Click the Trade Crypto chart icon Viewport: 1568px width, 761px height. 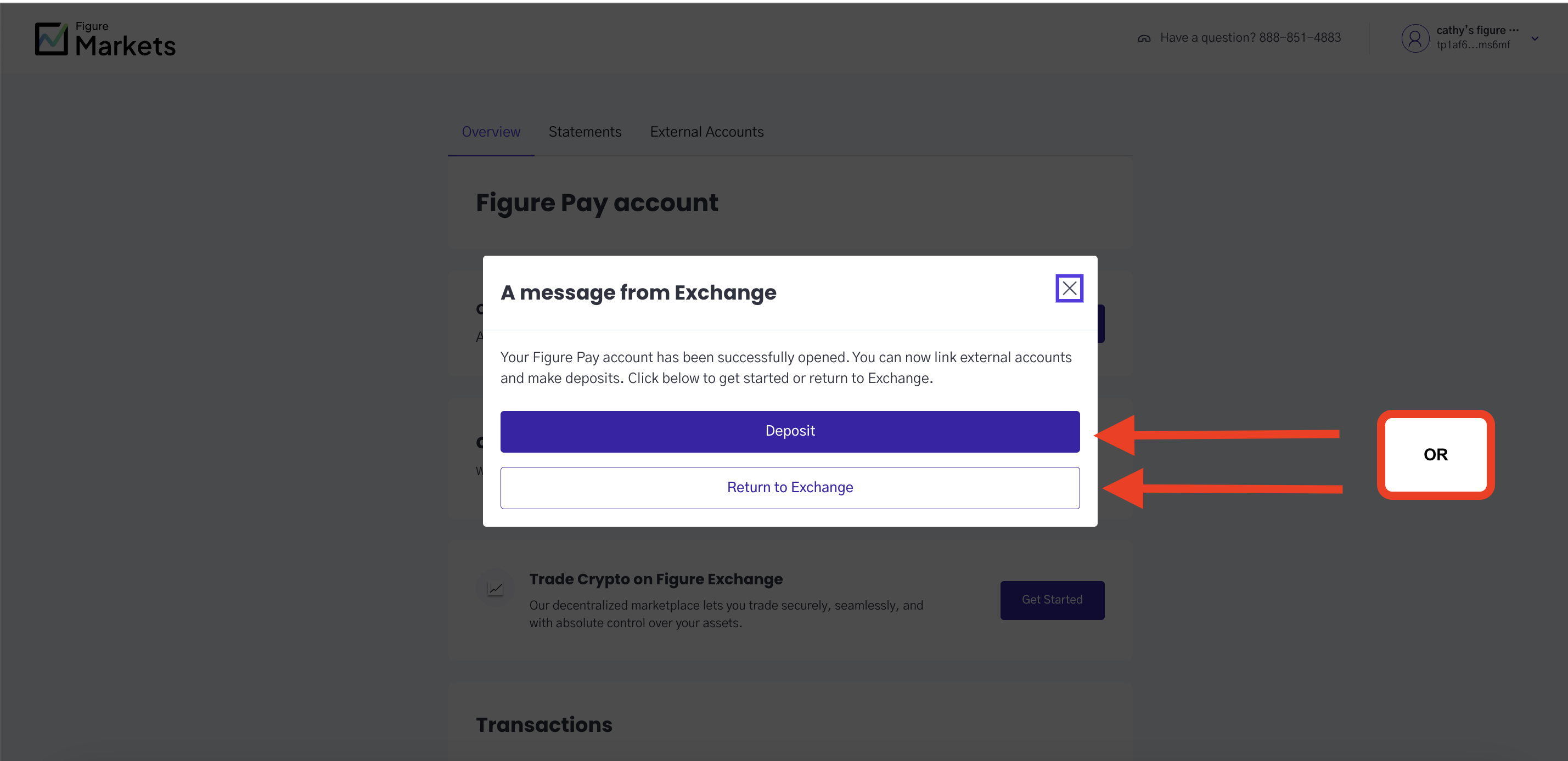[496, 588]
